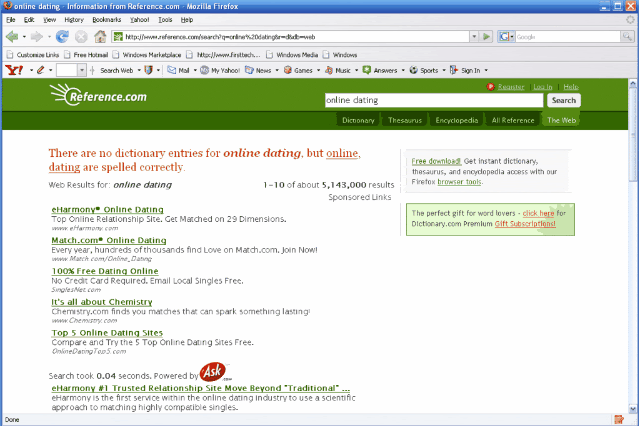The image size is (639, 426).
Task: Click the status bar icon at bottom right
Action: click(619, 419)
